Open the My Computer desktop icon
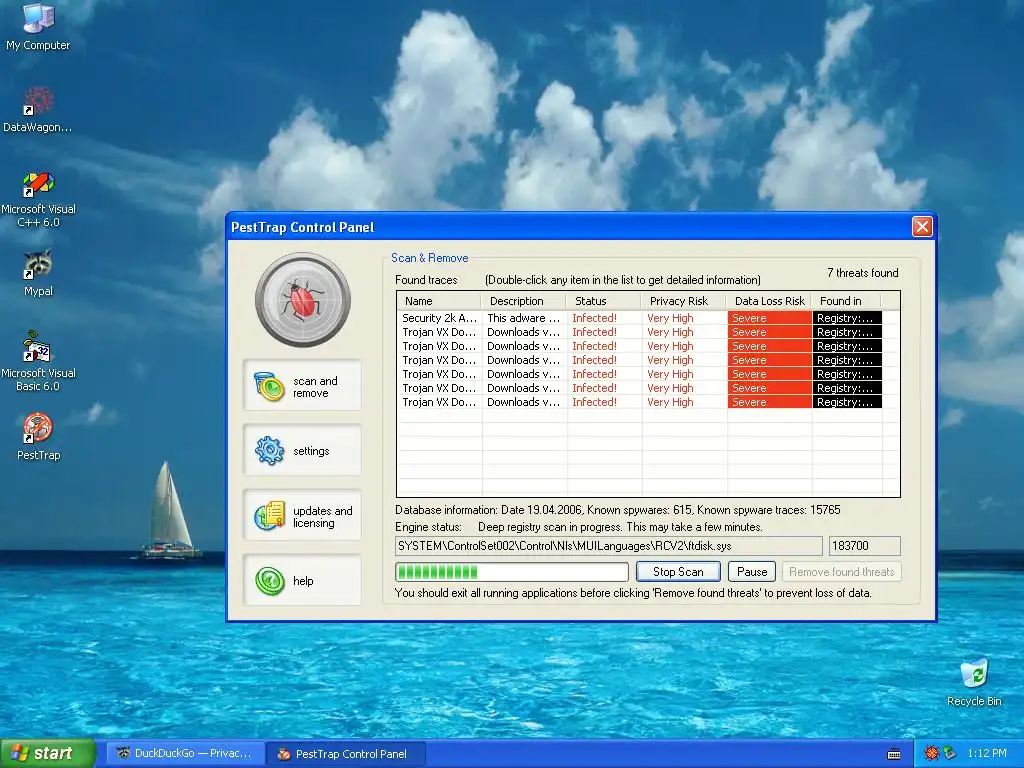1024x768 pixels. click(x=38, y=26)
